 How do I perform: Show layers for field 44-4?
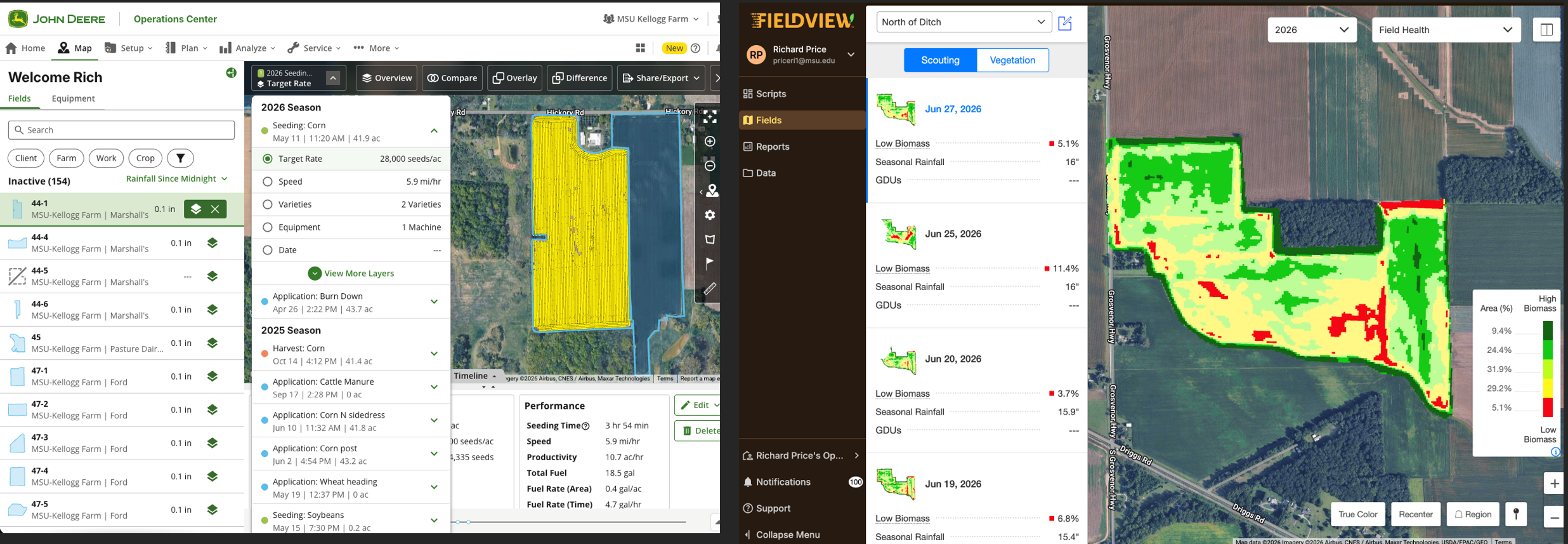coord(212,243)
